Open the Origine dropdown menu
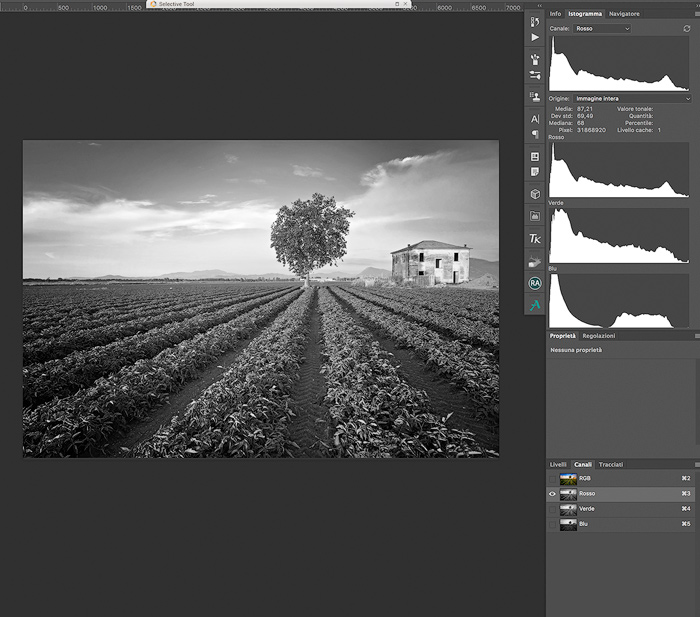 [632, 98]
